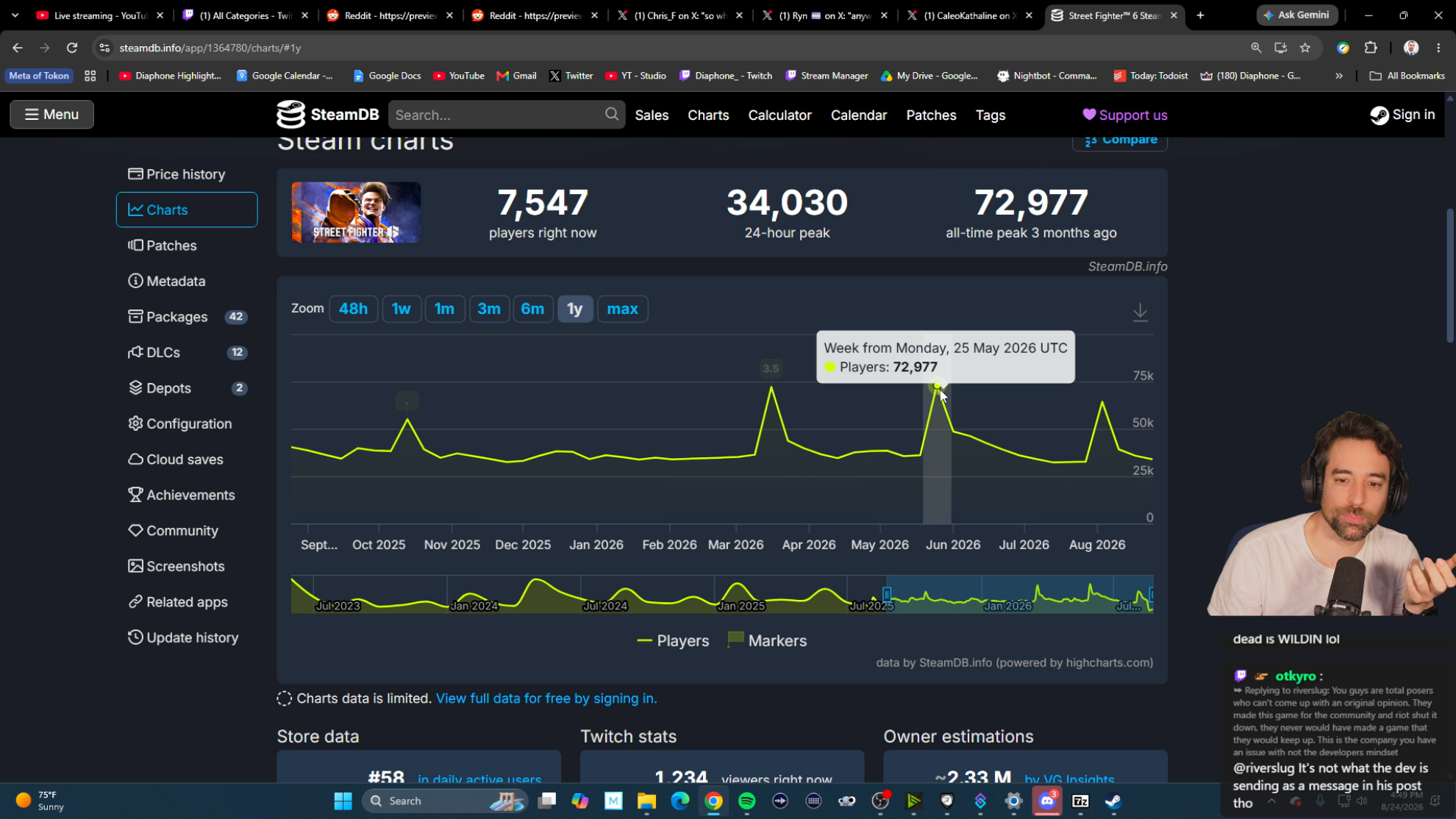The width and height of the screenshot is (1456, 819).
Task: Click the zoom magnifier icon in address bar
Action: tap(1256, 48)
